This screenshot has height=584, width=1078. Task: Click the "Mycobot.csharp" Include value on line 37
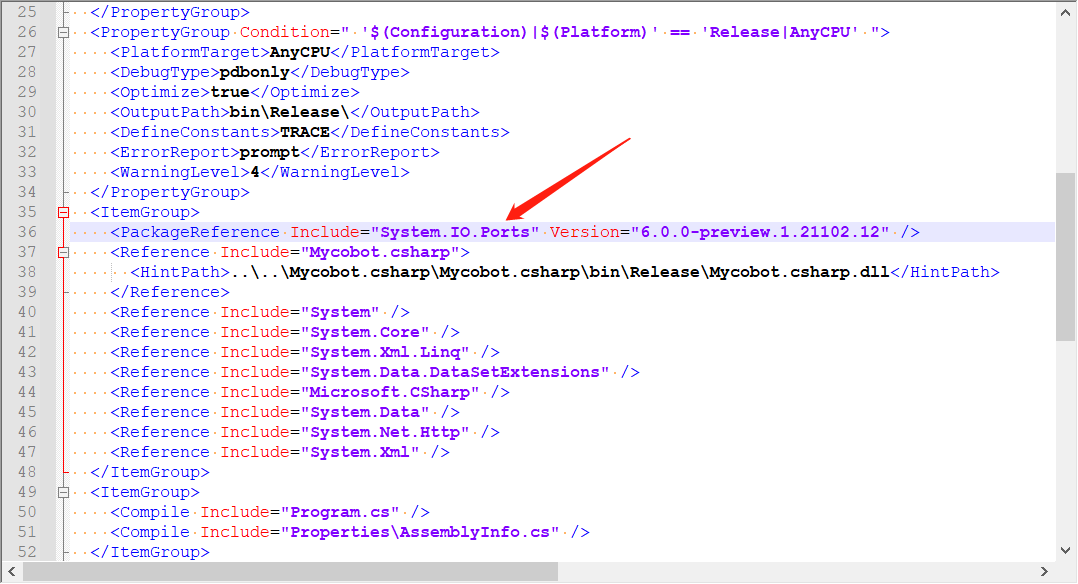click(x=380, y=252)
